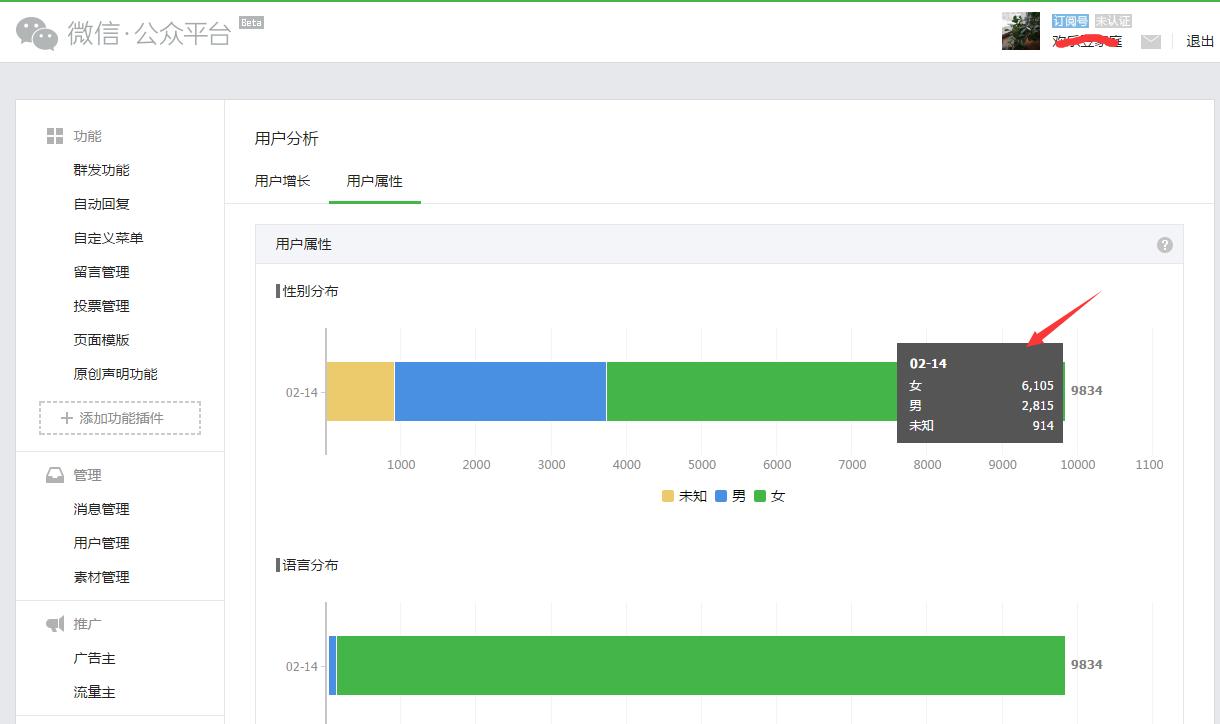This screenshot has width=1220, height=724.
Task: Click the WeChat 公众平台 logo icon
Action: pyautogui.click(x=36, y=31)
